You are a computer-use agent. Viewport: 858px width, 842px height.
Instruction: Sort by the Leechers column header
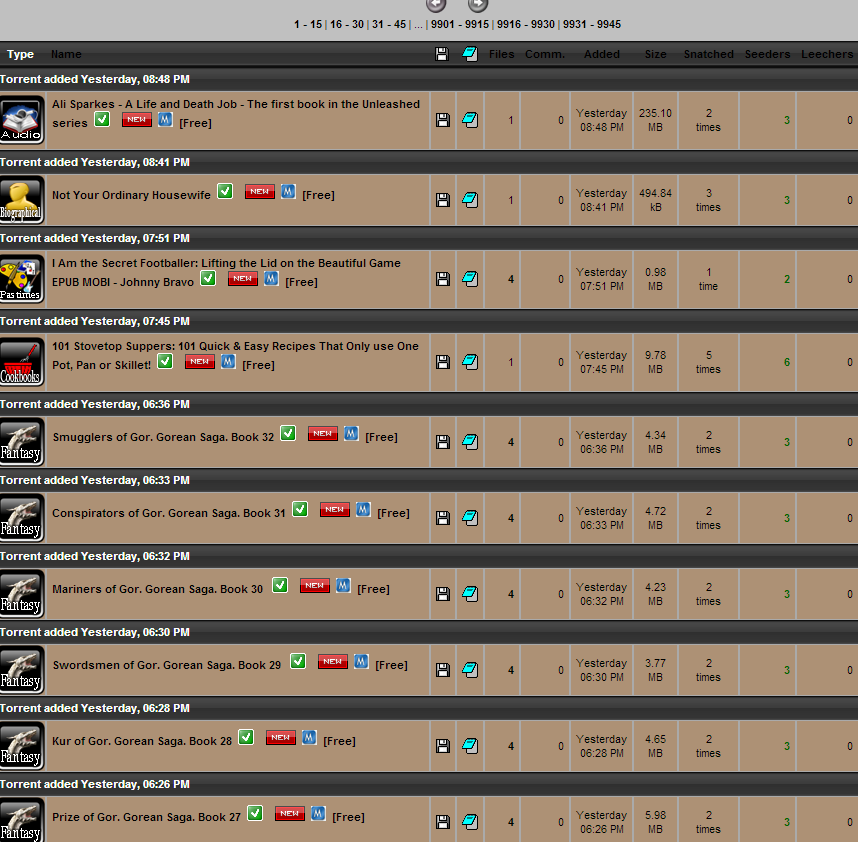tap(827, 54)
